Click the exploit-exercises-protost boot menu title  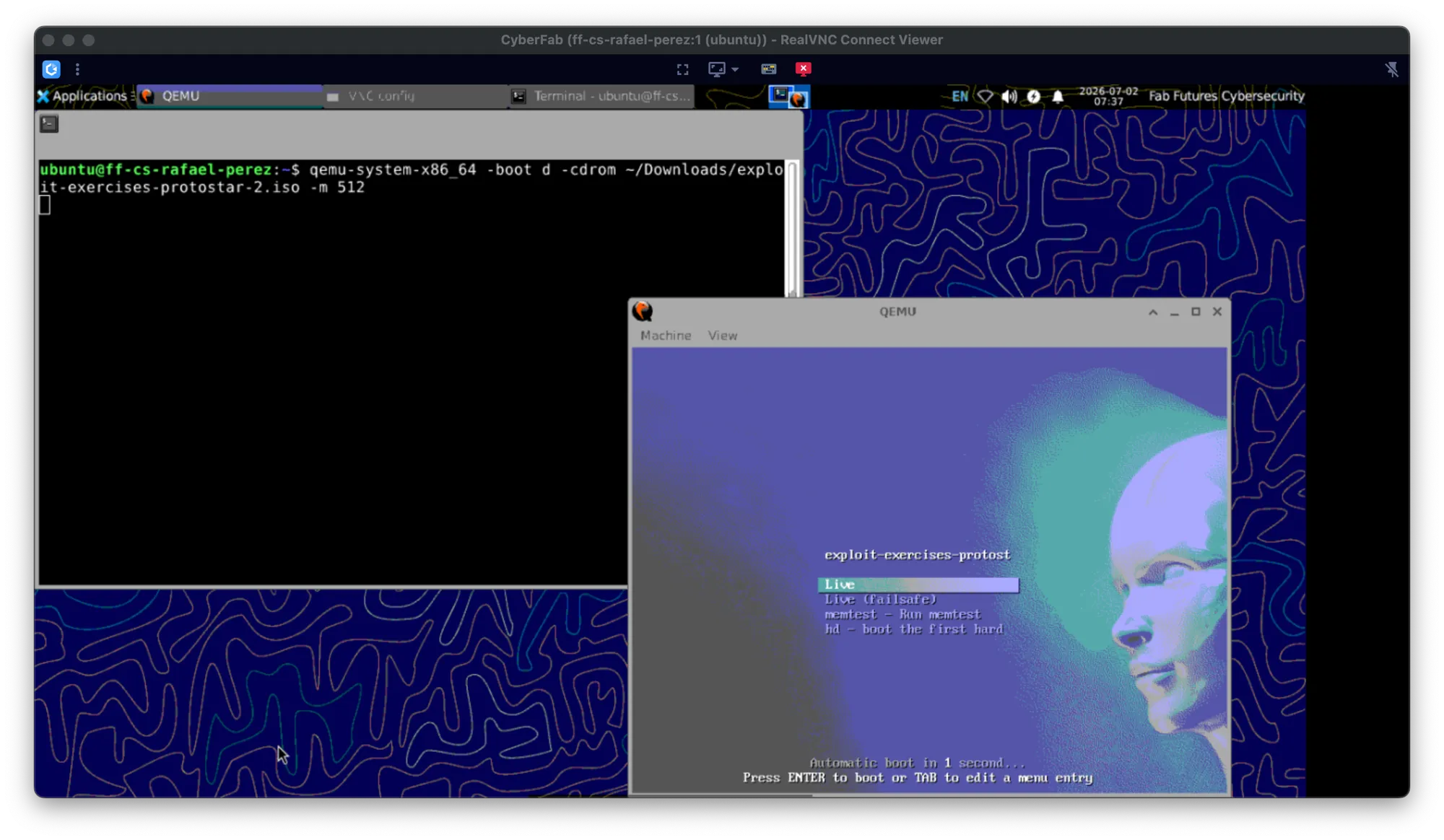[x=917, y=555]
